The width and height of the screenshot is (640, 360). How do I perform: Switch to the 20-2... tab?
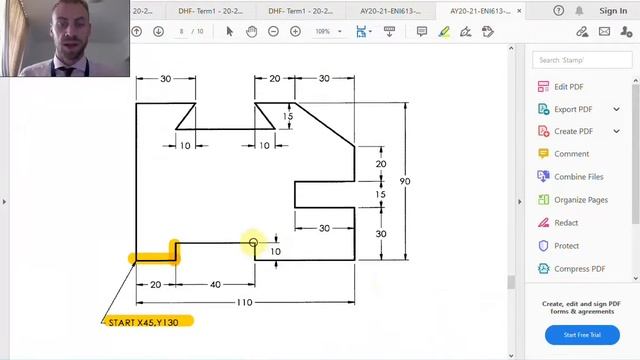142,11
